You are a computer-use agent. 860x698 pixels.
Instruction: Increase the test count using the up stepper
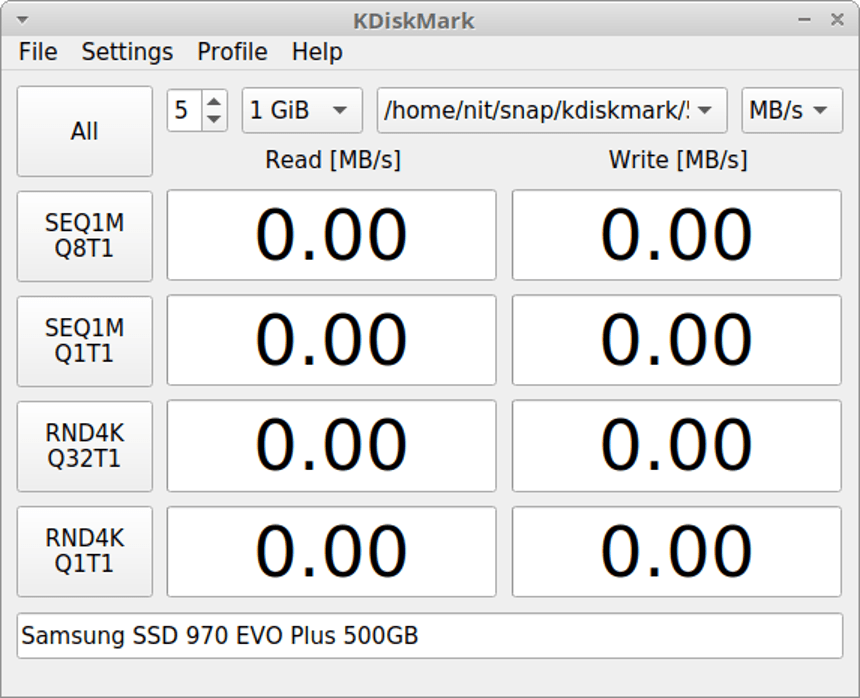tap(213, 102)
